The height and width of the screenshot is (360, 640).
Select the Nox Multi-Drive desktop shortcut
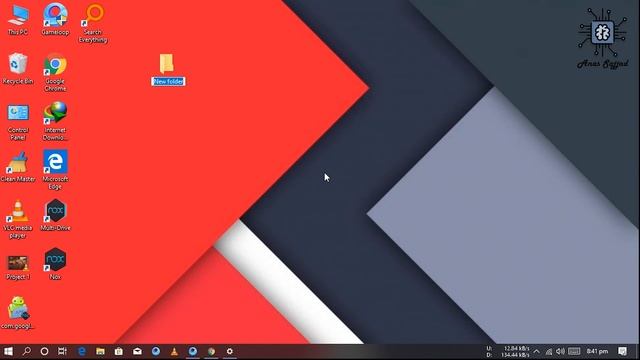[x=55, y=215]
